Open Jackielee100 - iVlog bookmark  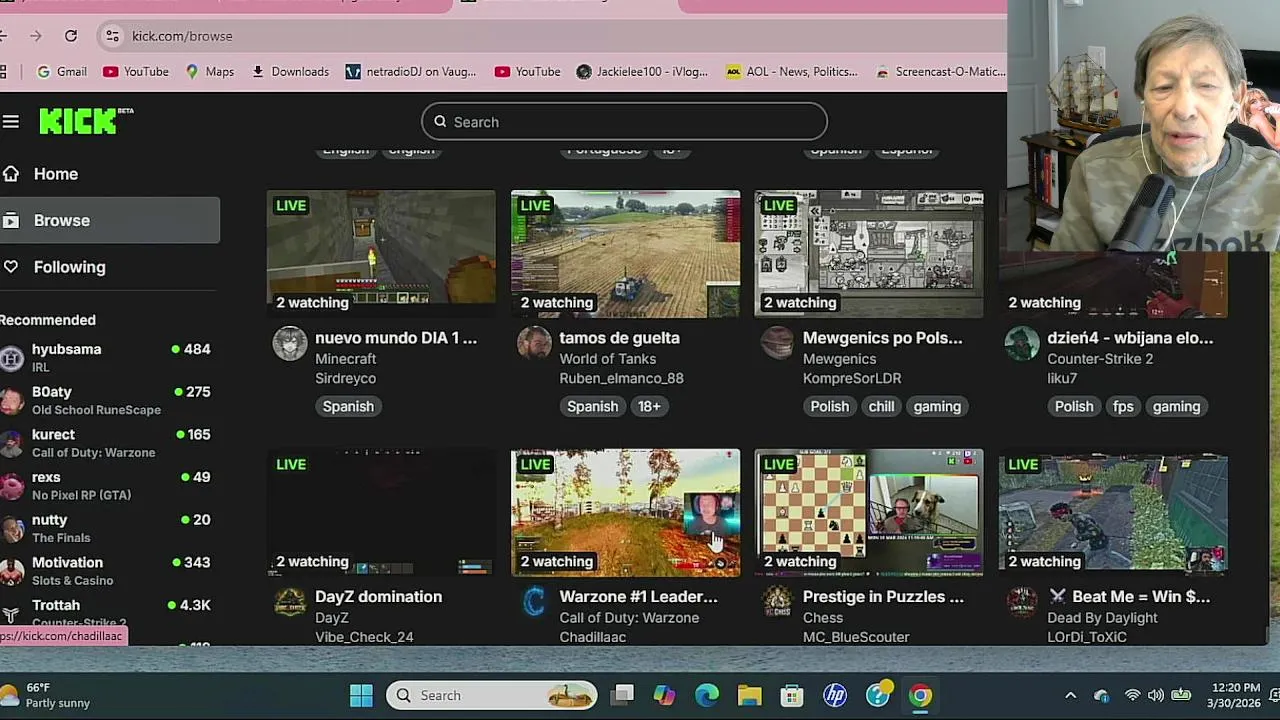click(642, 72)
